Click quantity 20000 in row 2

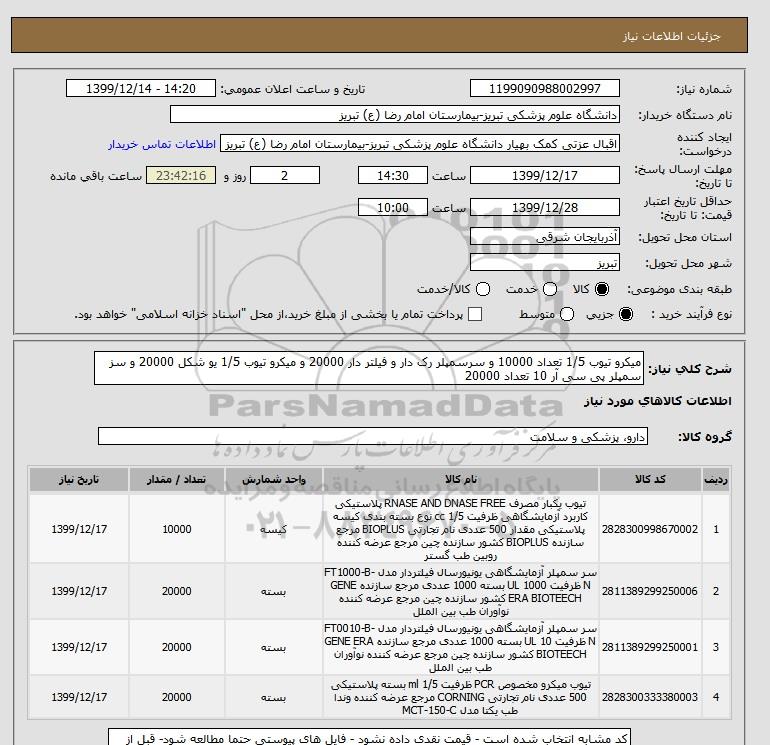tap(177, 591)
